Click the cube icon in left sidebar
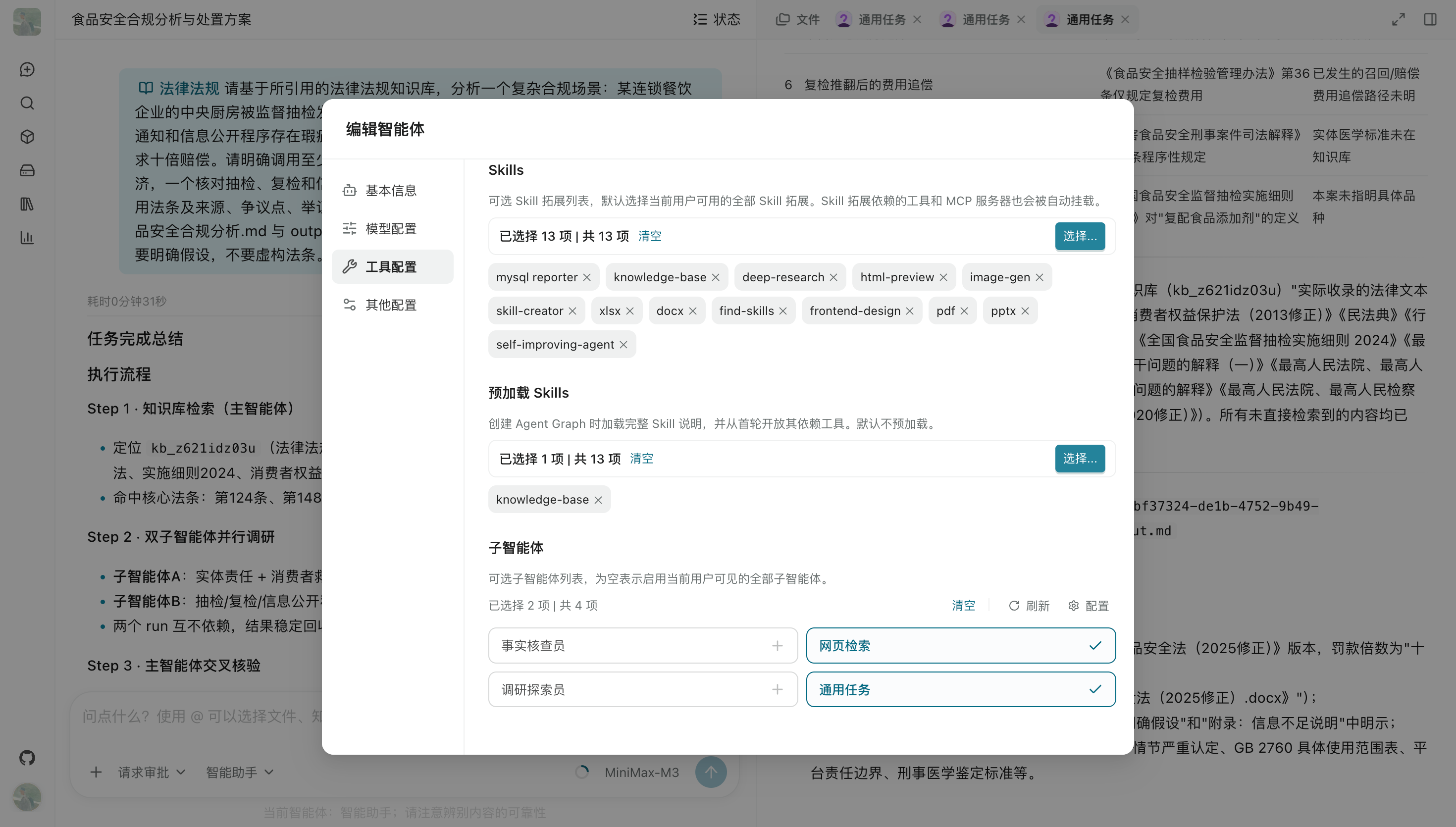Screen dimensions: 1456x827 point(27,137)
